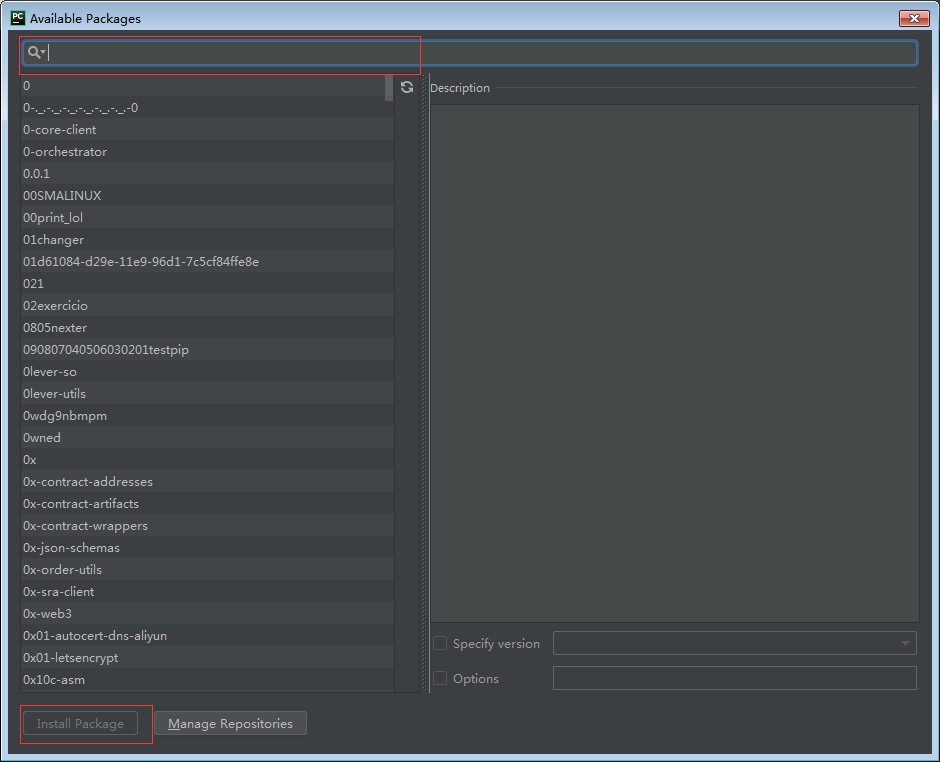Select package 0-._.-._.-._.-._.-._.-._.-0
The width and height of the screenshot is (940, 762).
(207, 108)
